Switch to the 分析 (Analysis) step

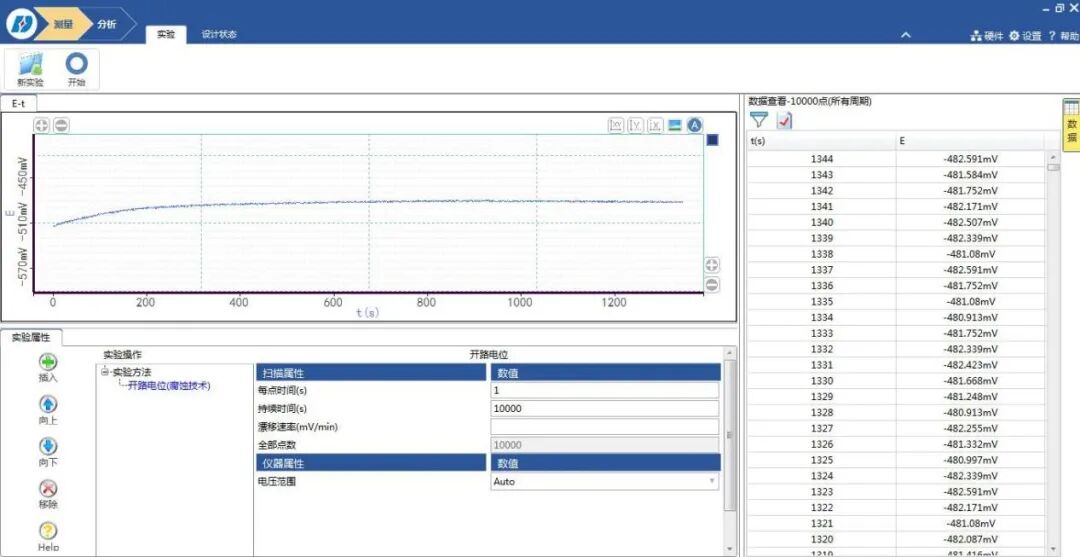107,24
